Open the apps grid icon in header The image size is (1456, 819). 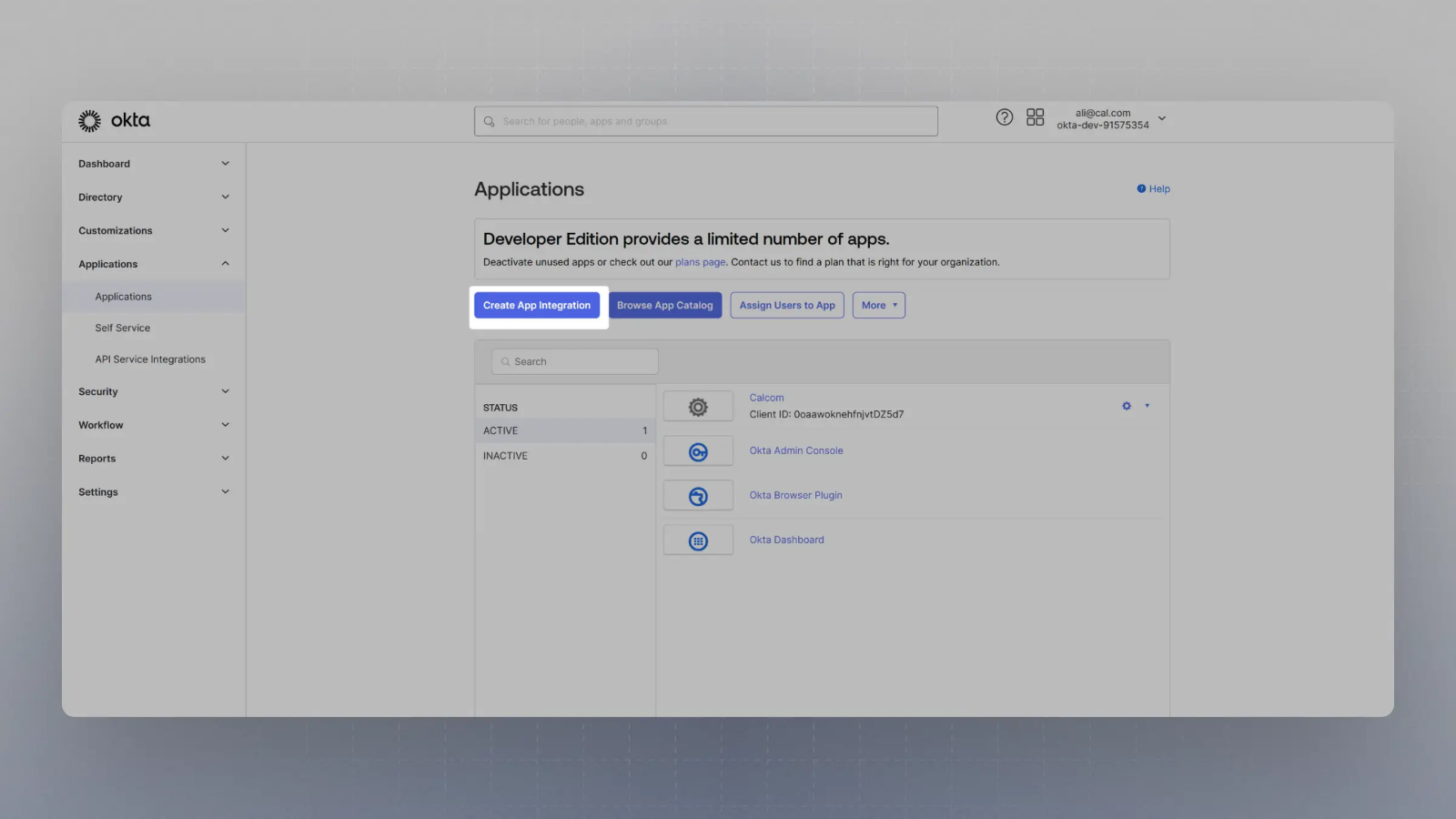coord(1035,117)
